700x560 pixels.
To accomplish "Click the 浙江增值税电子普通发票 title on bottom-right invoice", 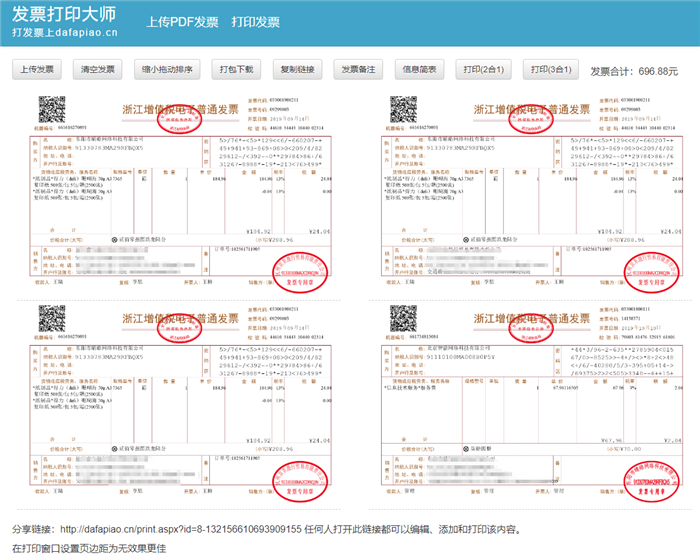I will coord(532,319).
